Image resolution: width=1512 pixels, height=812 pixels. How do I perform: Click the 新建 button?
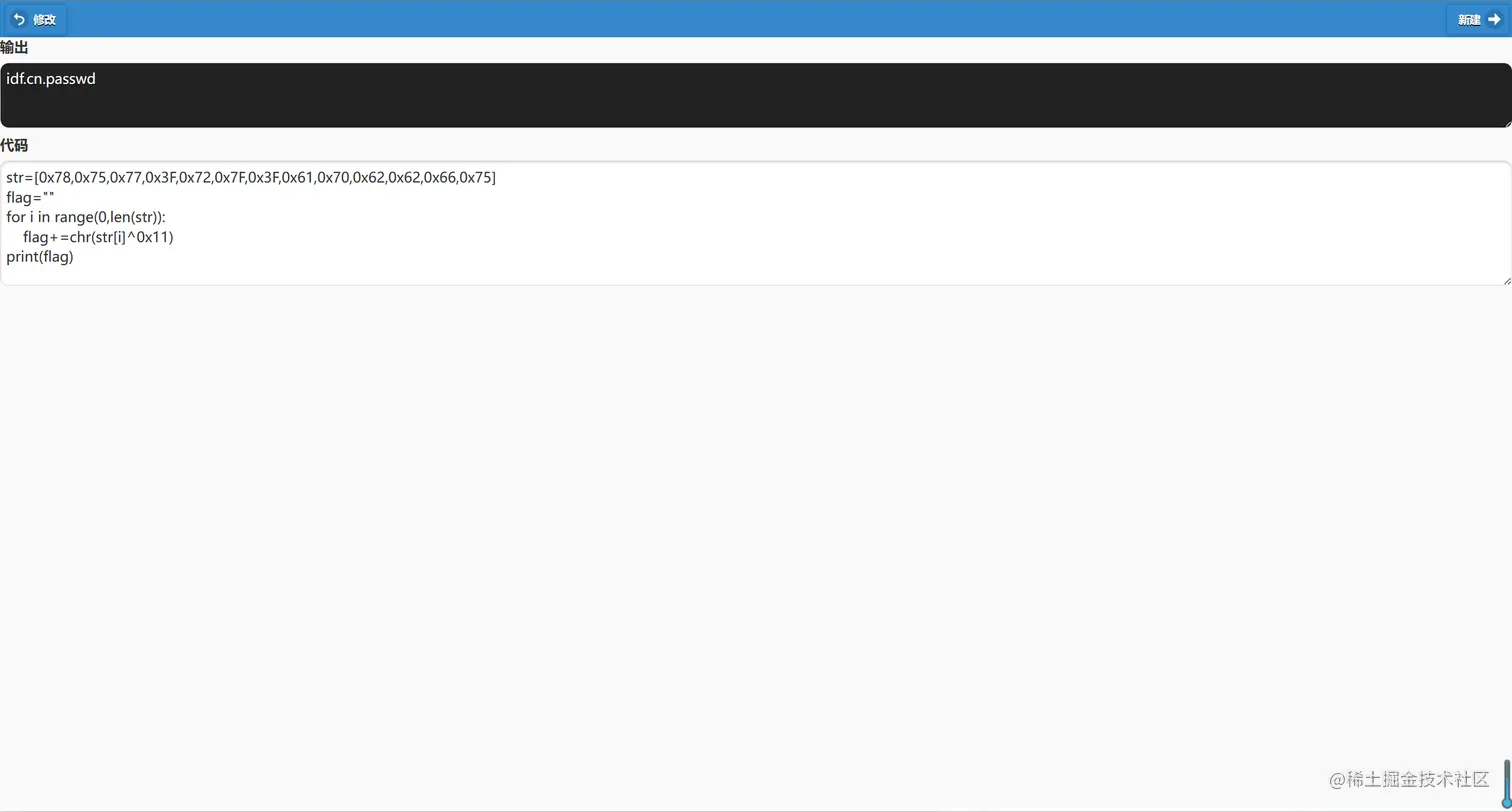point(1477,19)
